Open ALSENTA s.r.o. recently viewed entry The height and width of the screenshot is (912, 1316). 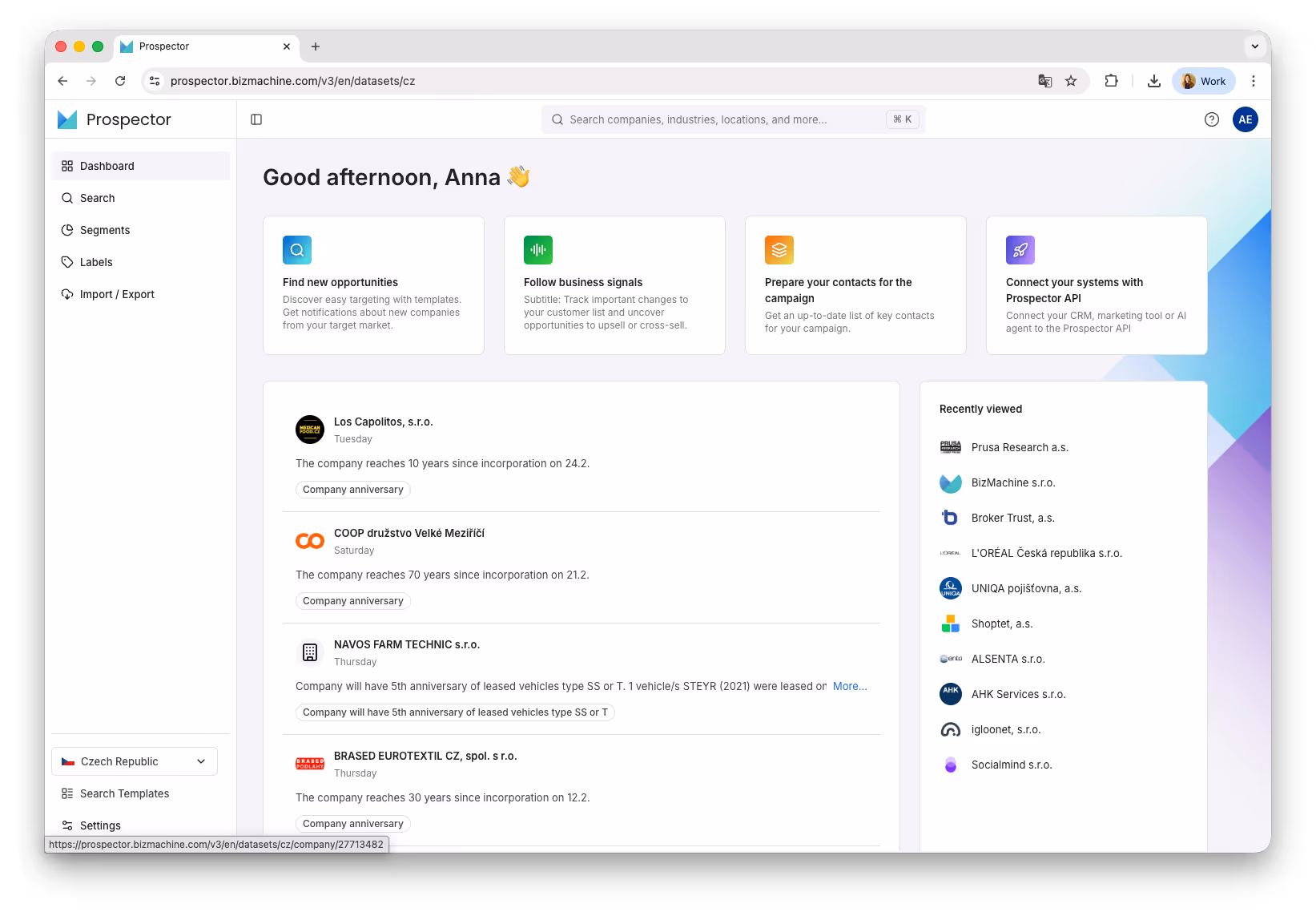point(1008,659)
